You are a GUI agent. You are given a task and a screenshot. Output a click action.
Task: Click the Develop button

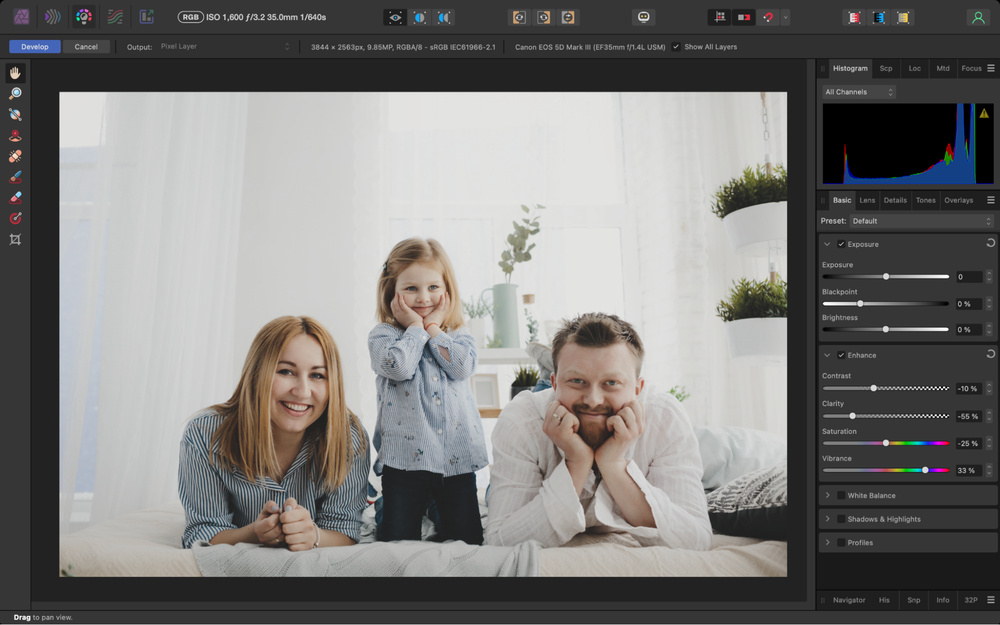[34, 46]
